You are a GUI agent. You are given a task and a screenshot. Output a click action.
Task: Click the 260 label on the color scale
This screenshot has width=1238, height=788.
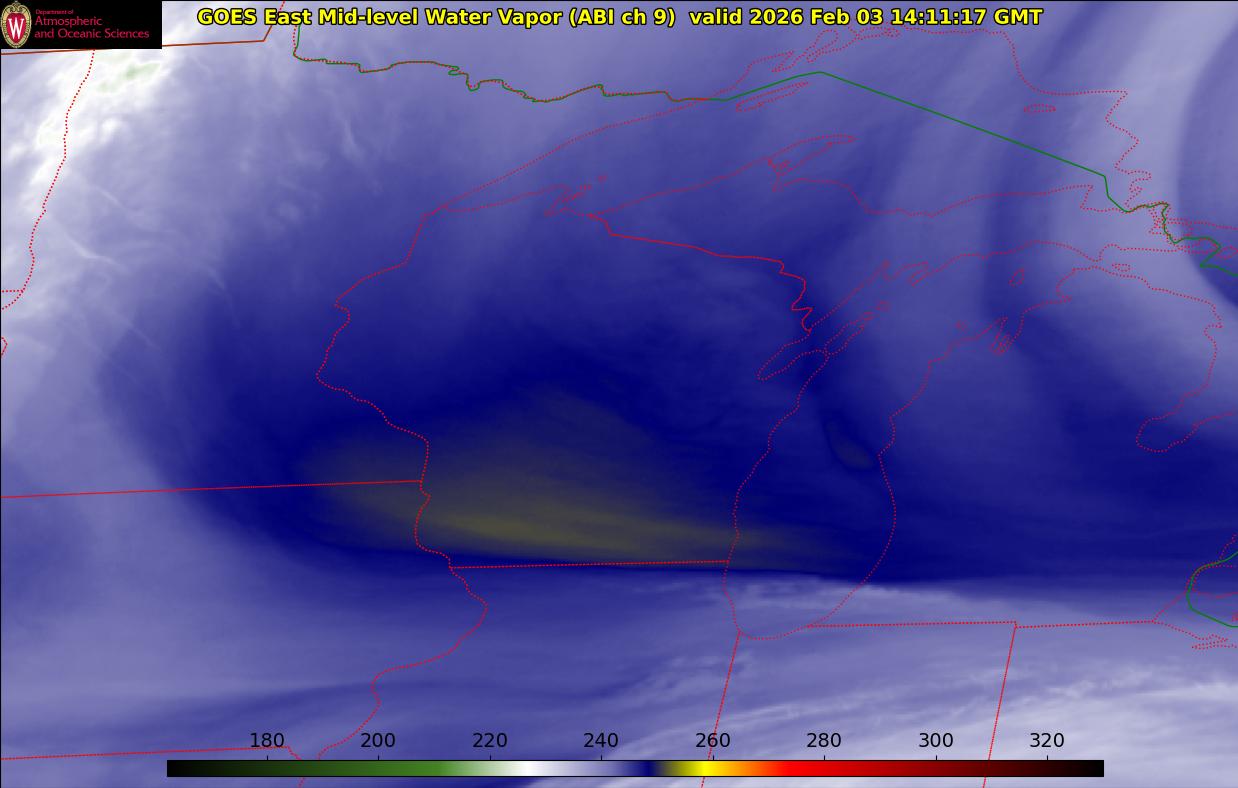(x=713, y=741)
